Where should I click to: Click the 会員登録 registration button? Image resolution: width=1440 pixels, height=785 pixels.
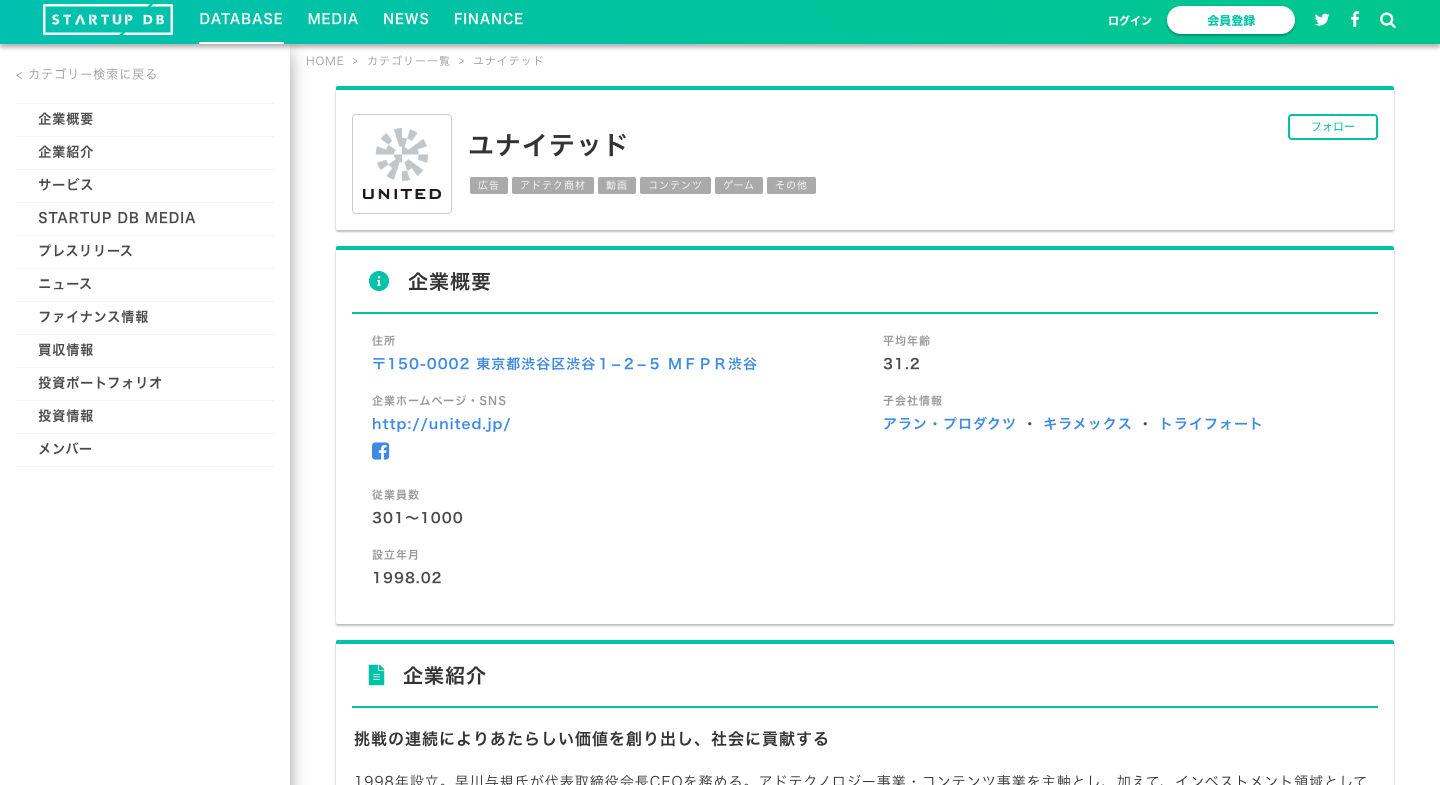pos(1231,20)
